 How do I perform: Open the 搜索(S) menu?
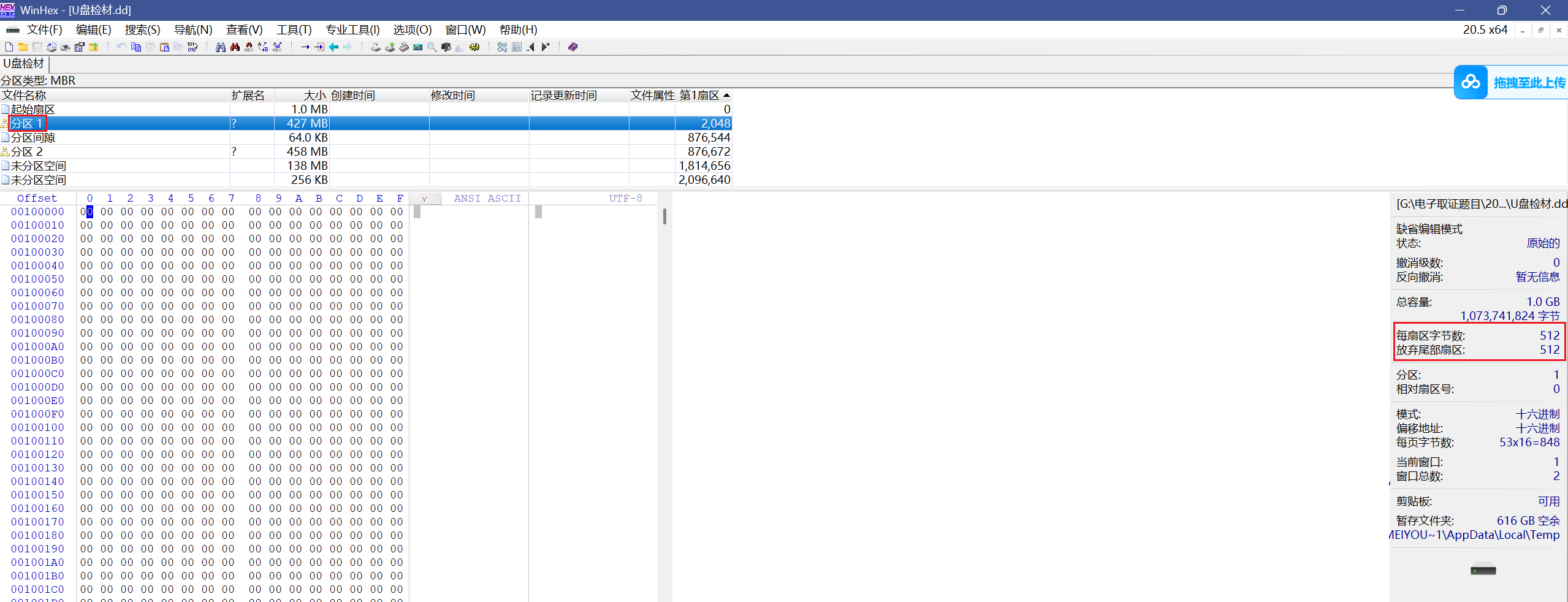tap(142, 30)
